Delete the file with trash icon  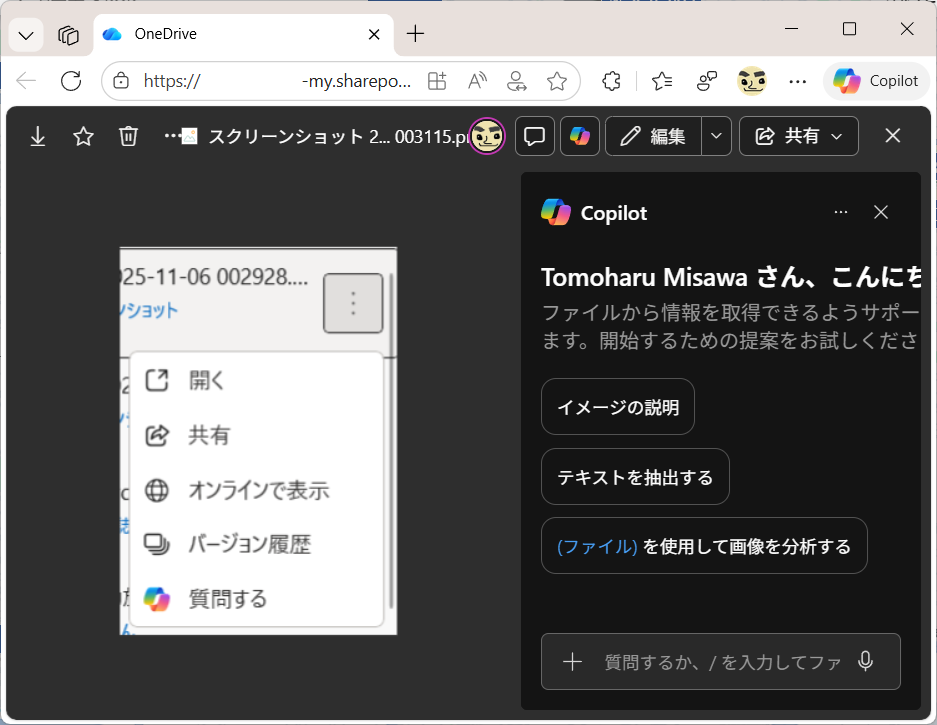click(128, 136)
